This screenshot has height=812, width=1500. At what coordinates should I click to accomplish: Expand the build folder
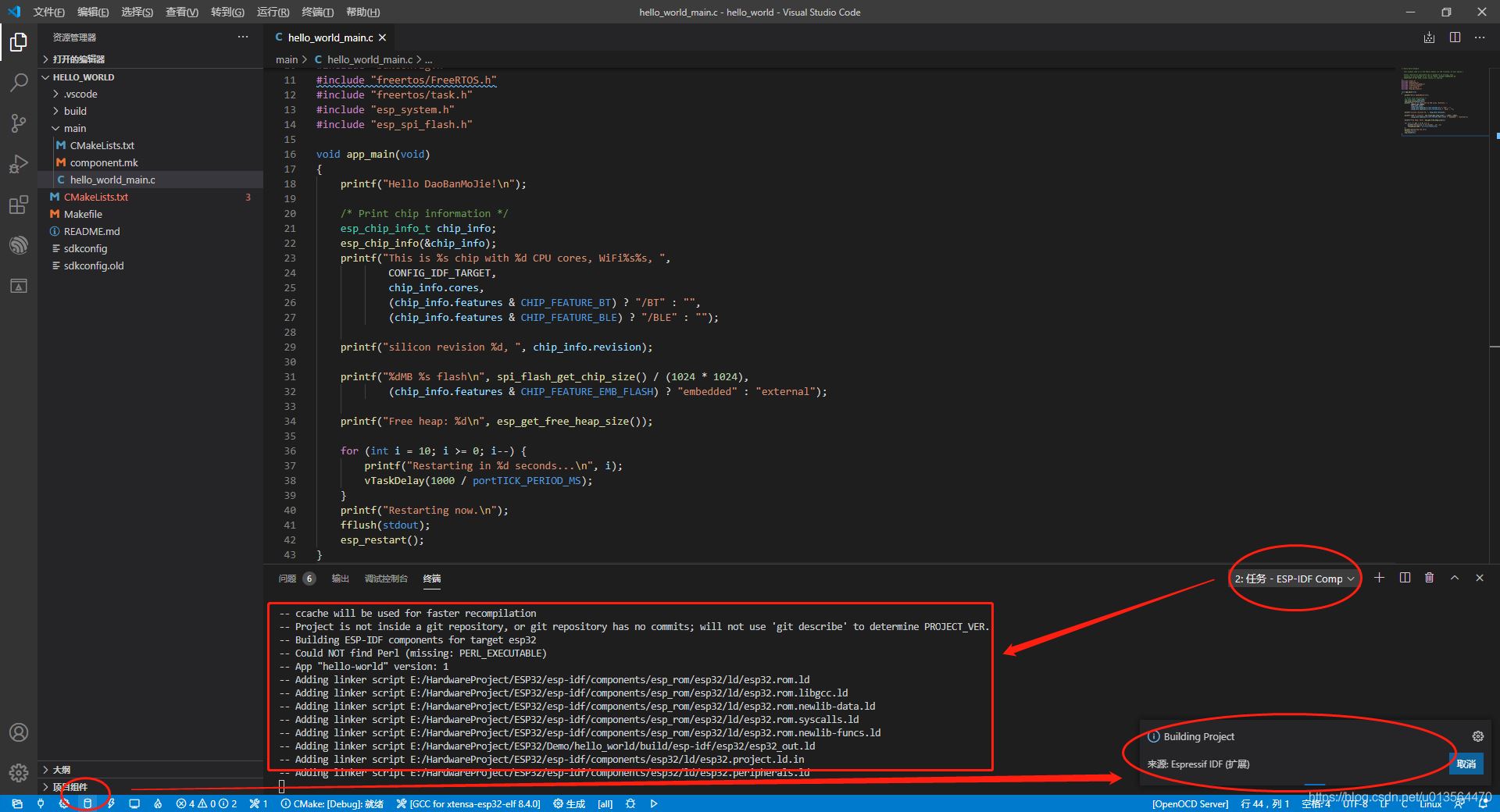click(75, 111)
